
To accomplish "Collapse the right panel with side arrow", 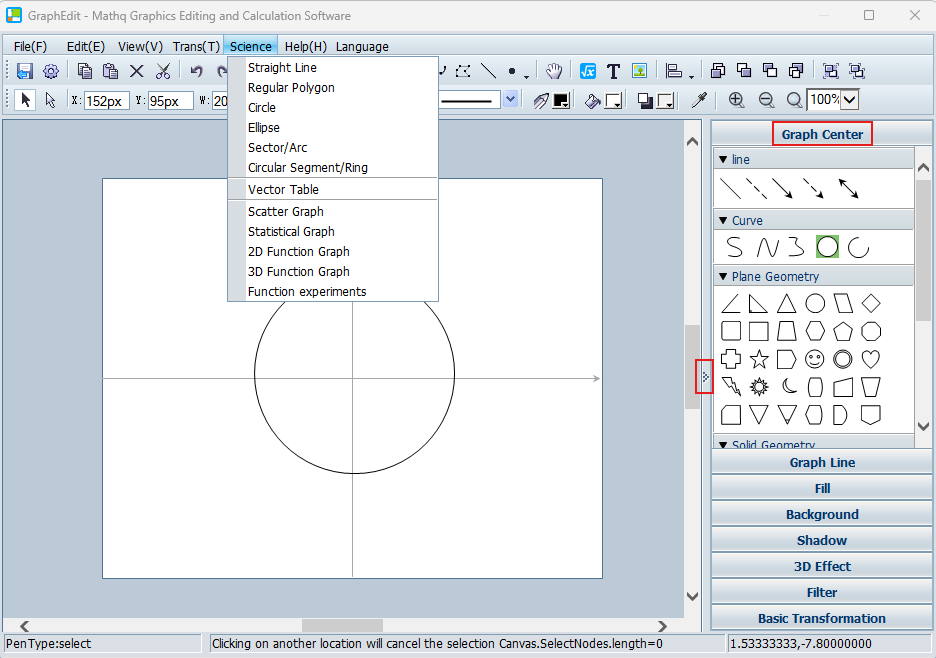I will [x=705, y=377].
